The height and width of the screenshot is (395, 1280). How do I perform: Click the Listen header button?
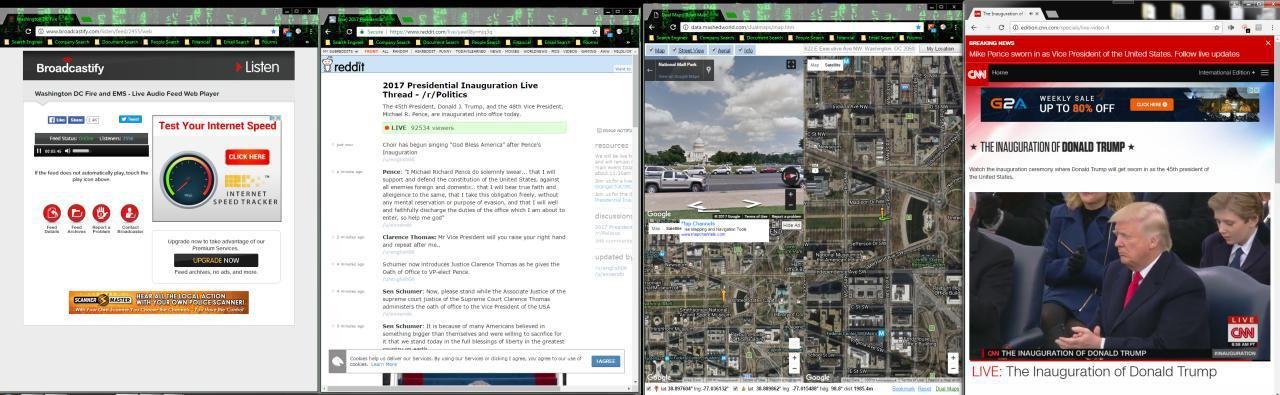(x=257, y=67)
